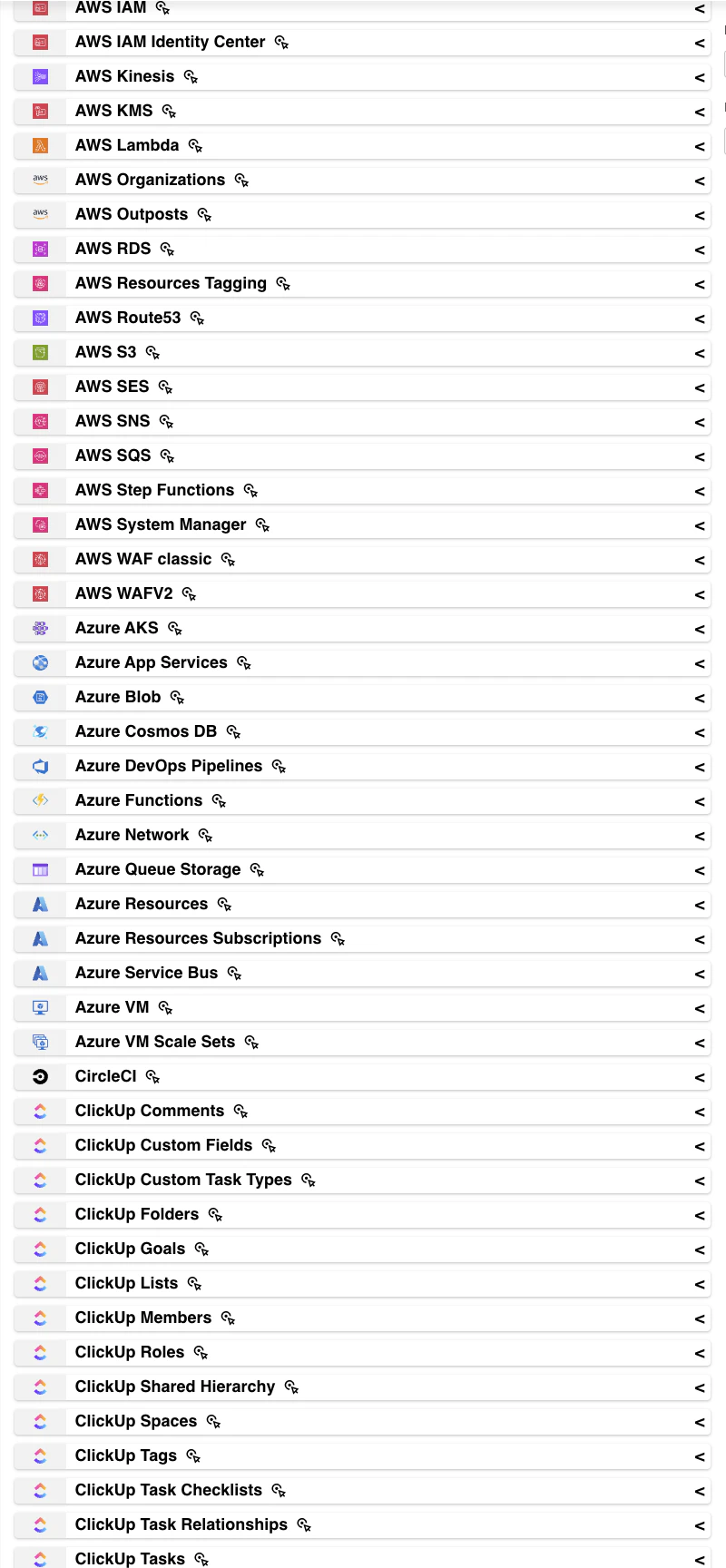The image size is (726, 1568).
Task: Select the text 'AWS Route53'
Action: coord(128,318)
